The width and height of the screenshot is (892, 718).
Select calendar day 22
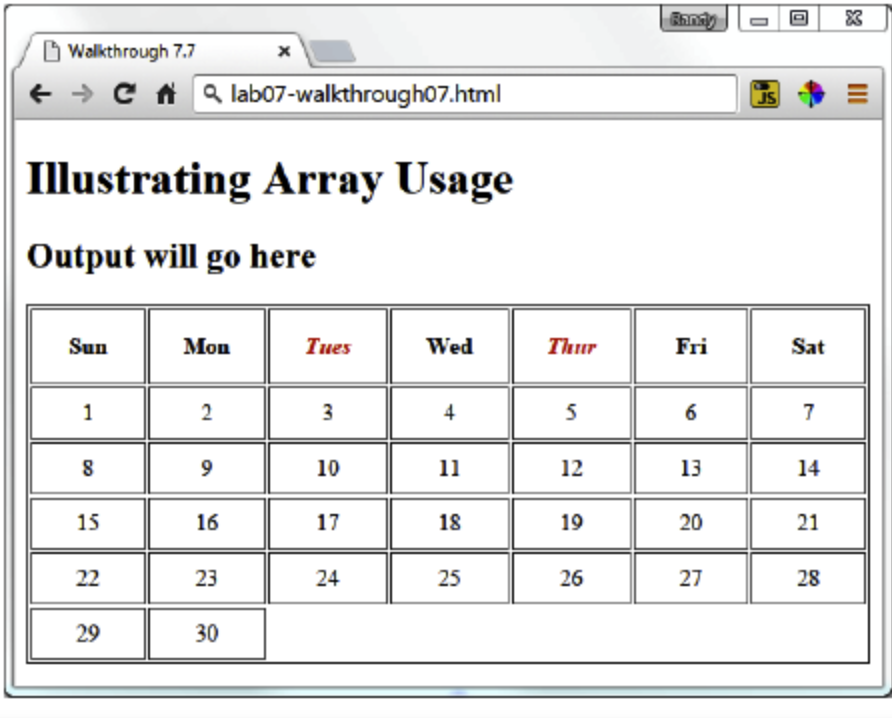pos(88,578)
